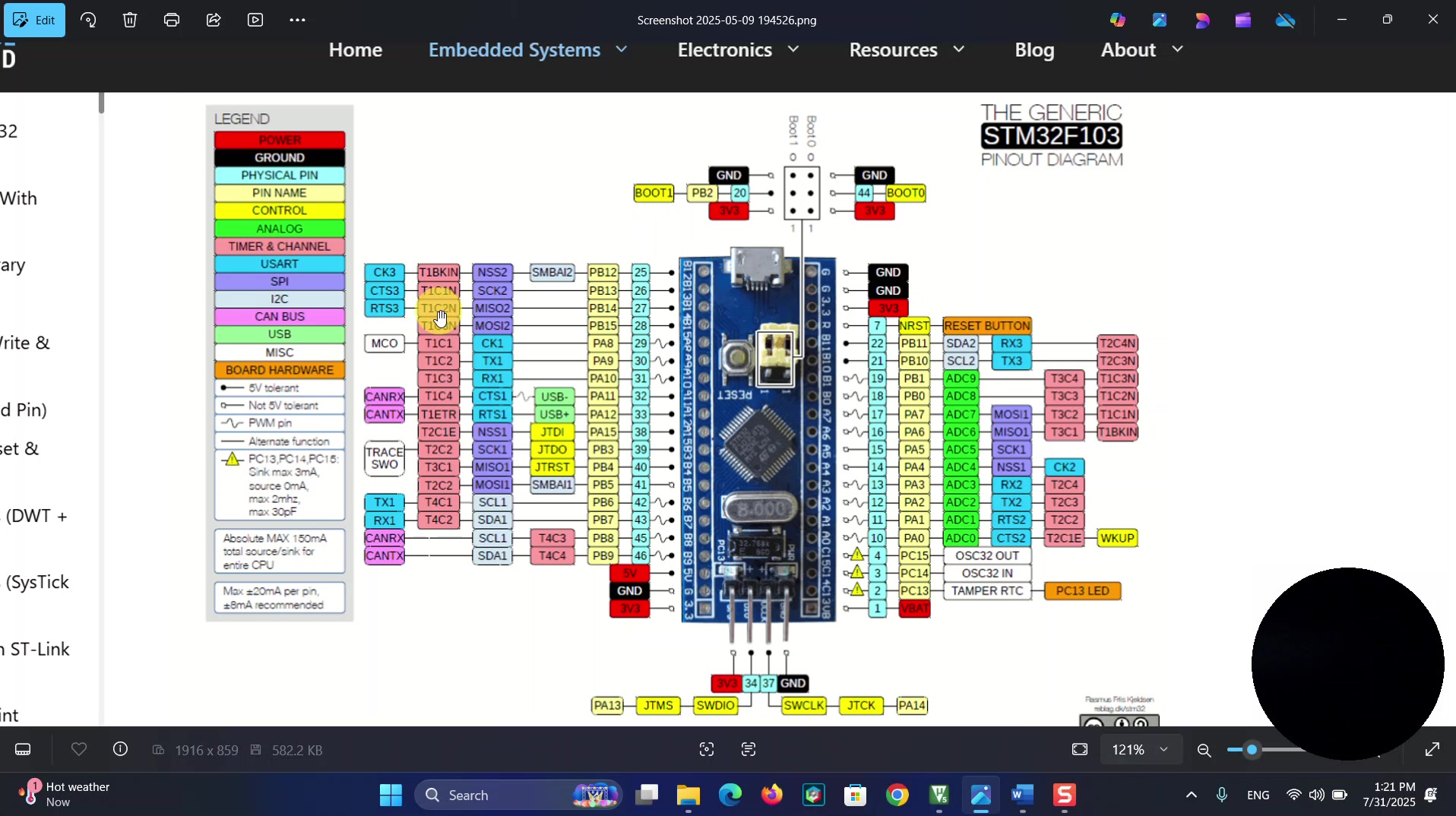The height and width of the screenshot is (816, 1456).
Task: Click Electronics in the pictured menu
Action: [x=725, y=50]
